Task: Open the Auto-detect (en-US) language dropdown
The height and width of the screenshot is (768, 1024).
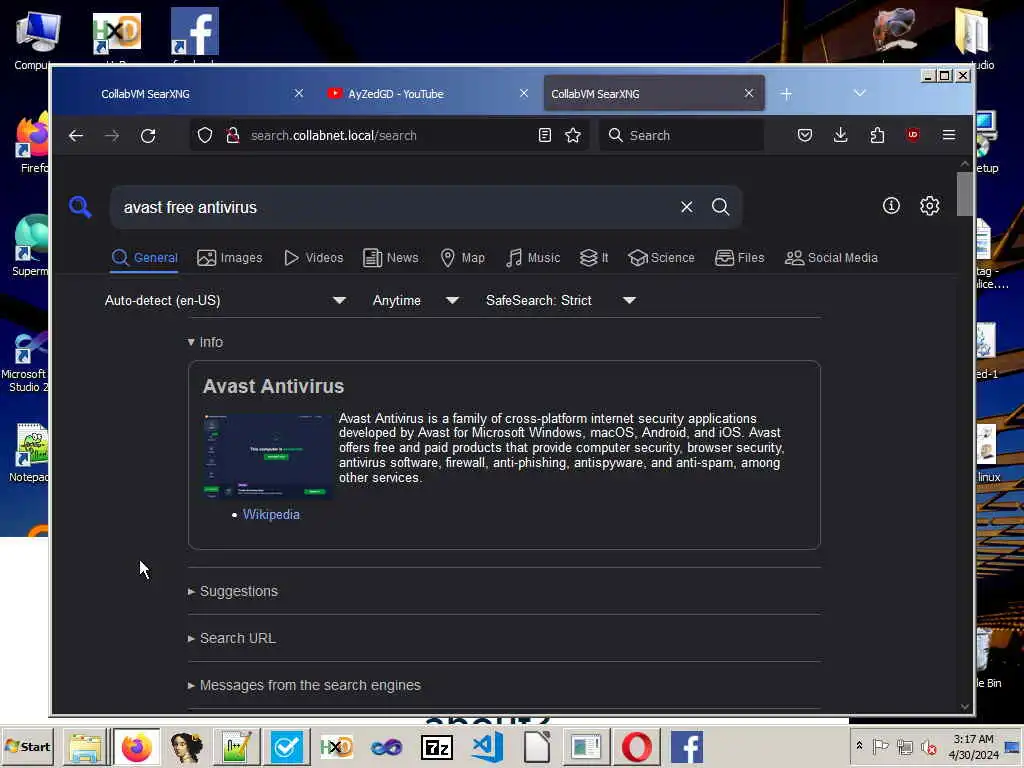Action: pyautogui.click(x=225, y=300)
